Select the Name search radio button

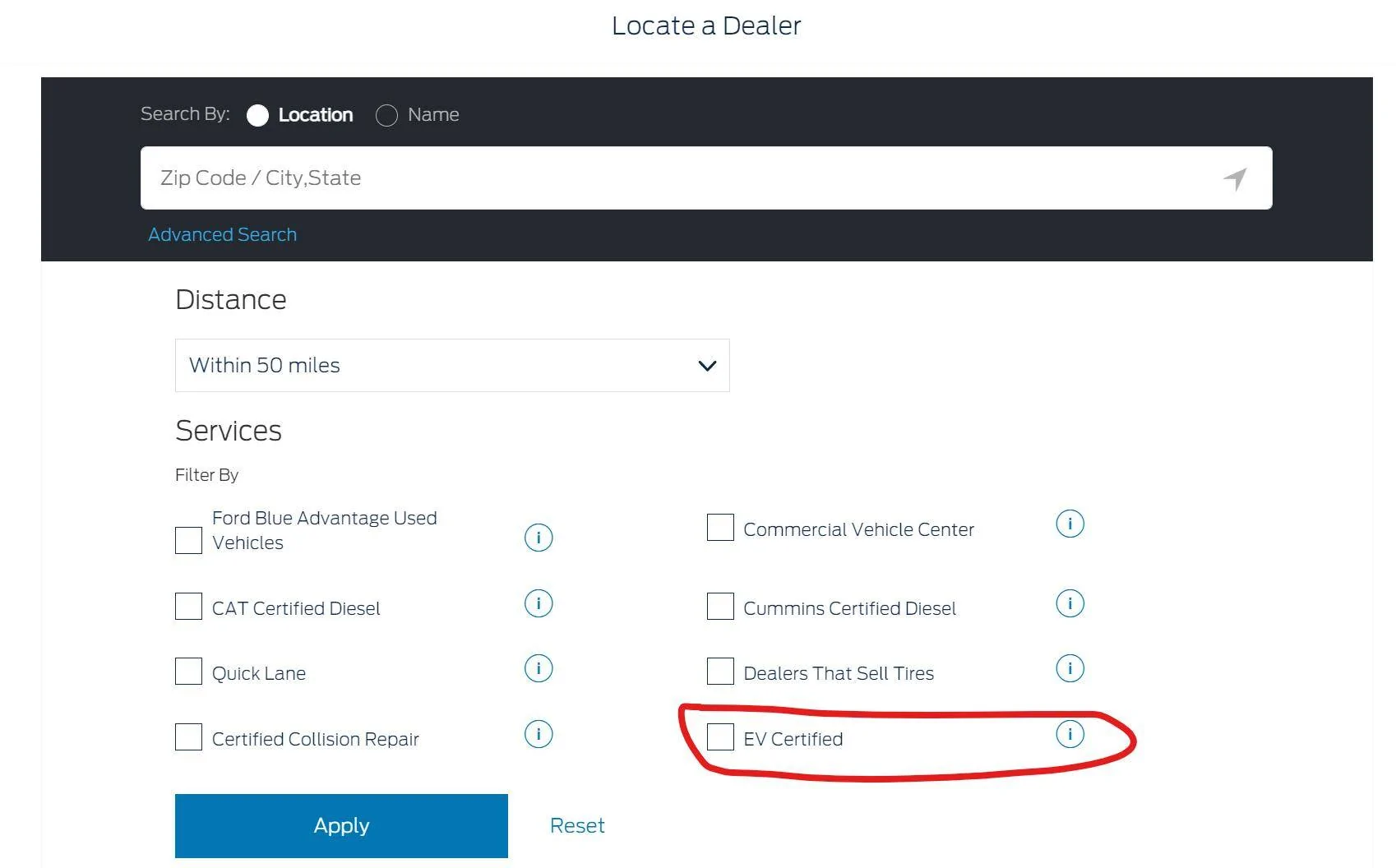point(386,116)
